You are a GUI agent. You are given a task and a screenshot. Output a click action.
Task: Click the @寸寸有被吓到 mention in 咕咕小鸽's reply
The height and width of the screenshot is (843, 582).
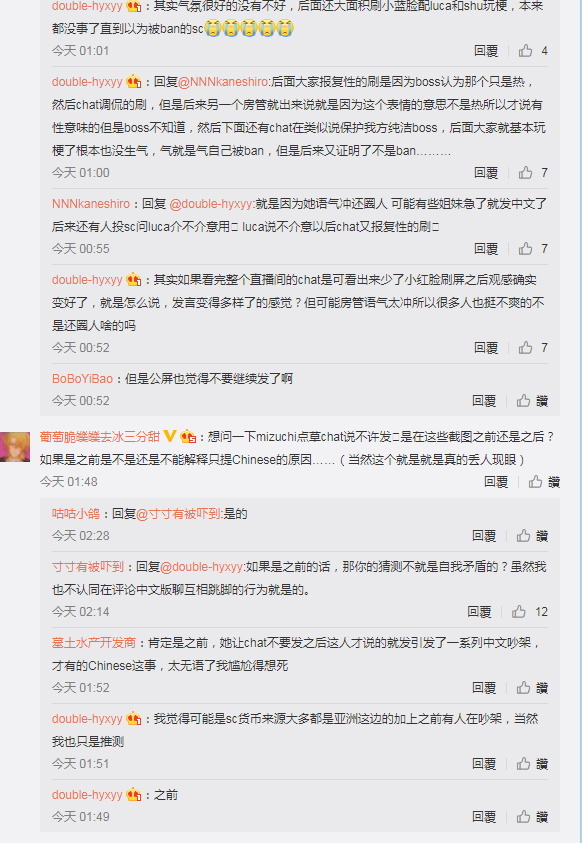point(178,514)
